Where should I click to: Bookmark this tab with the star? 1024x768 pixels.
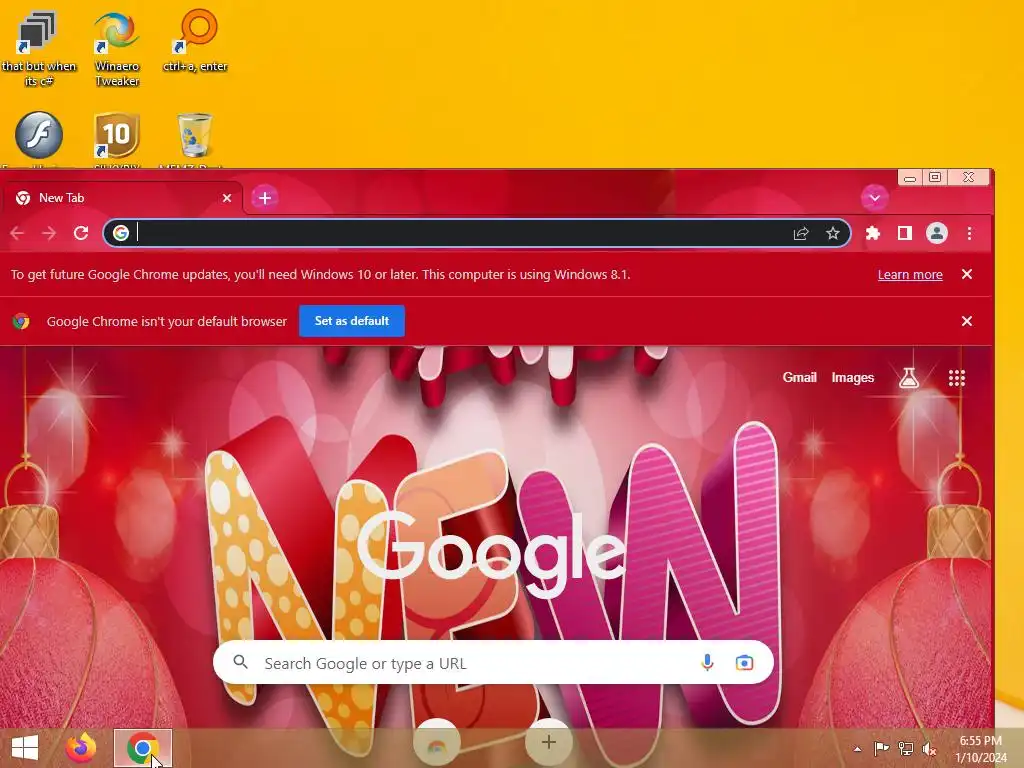pyautogui.click(x=833, y=233)
